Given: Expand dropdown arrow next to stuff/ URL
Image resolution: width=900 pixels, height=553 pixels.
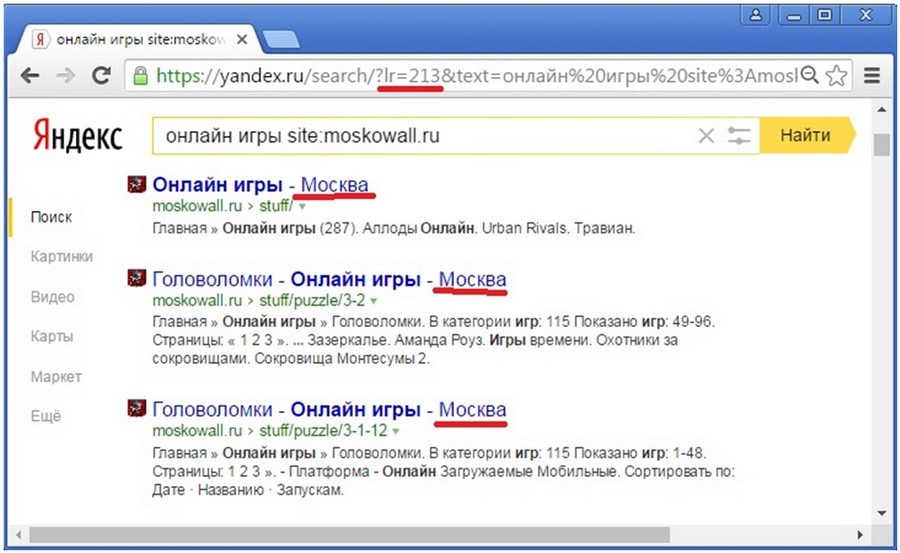Looking at the screenshot, I should coord(302,206).
